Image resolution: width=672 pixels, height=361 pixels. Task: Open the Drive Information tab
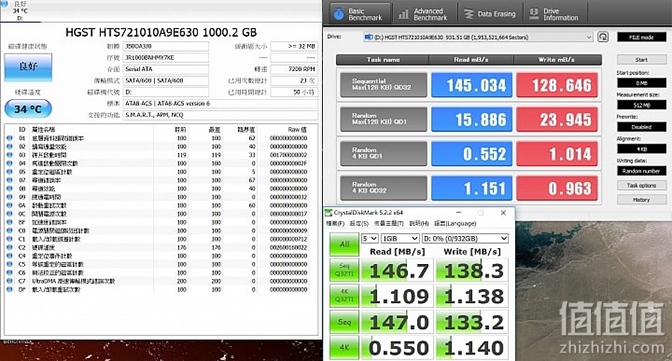tap(556, 14)
